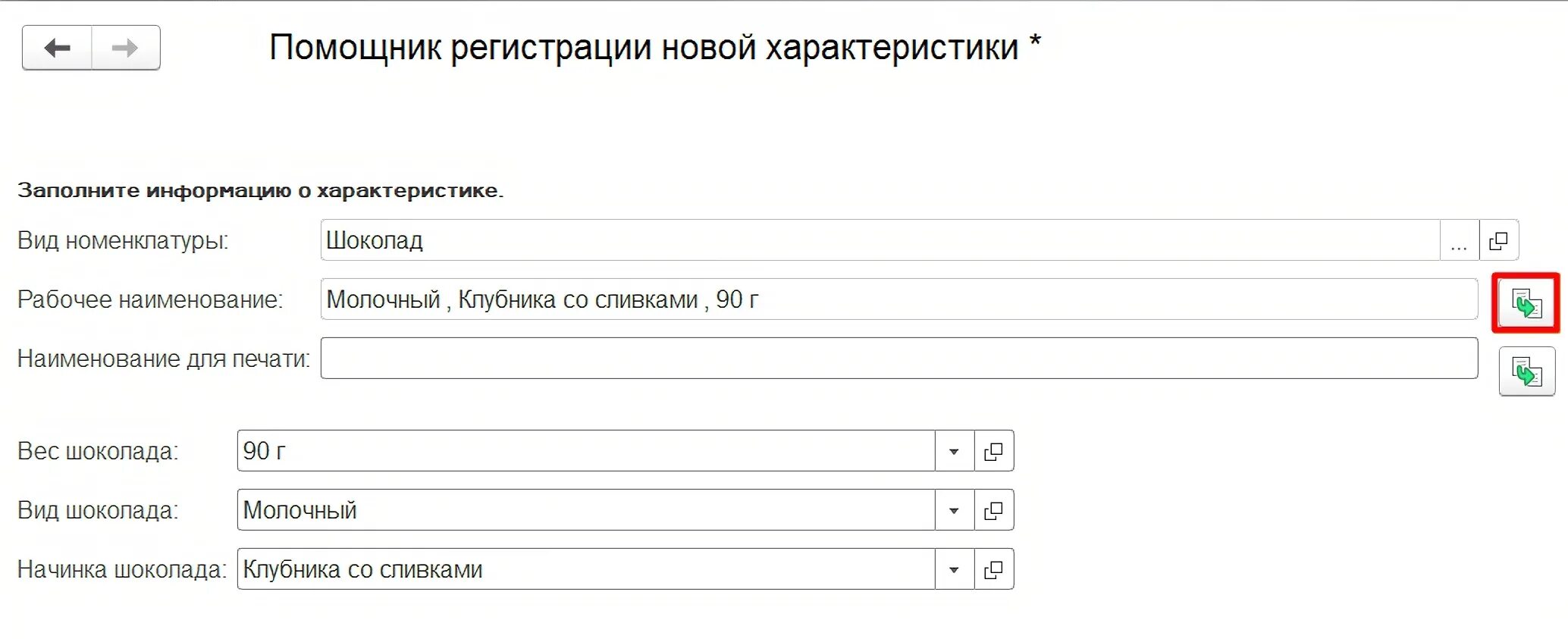Click the Вид шоколада field showing Молочный
The height and width of the screenshot is (639, 1568).
tap(585, 511)
